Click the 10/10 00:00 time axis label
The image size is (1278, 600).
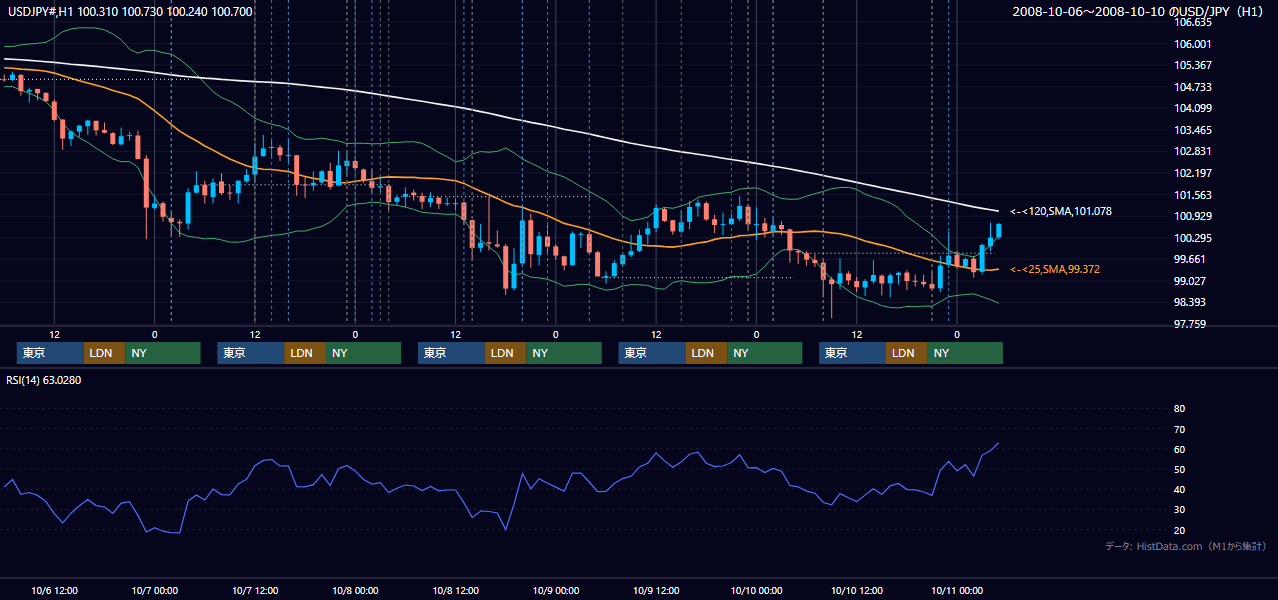coord(756,590)
